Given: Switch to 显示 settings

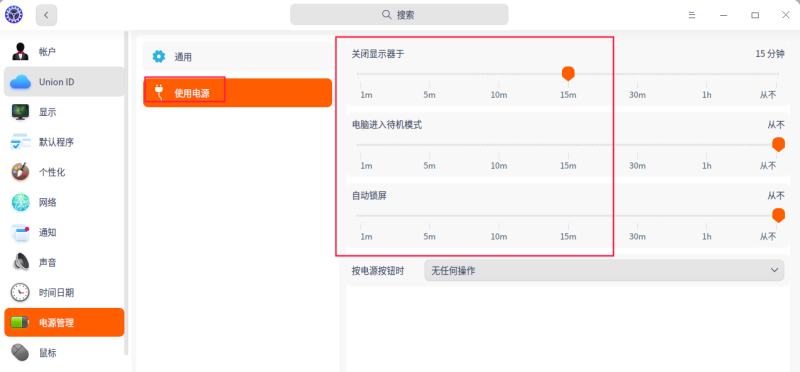Looking at the screenshot, I should click(64, 112).
